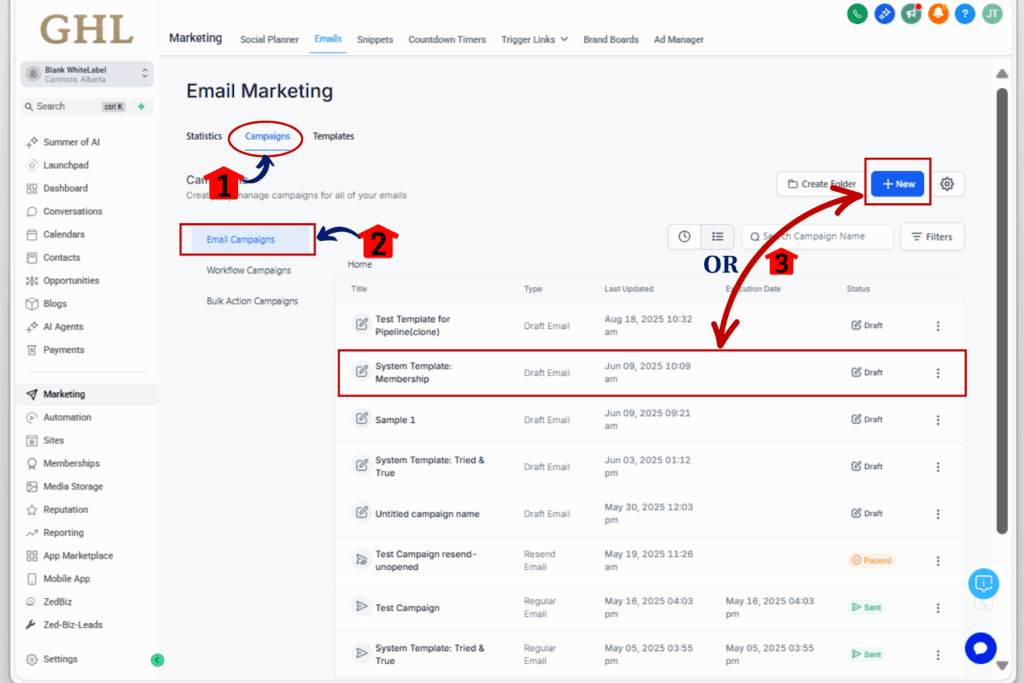Open three-dot menu for Test Campaign resend-unopened

pyautogui.click(x=938, y=561)
